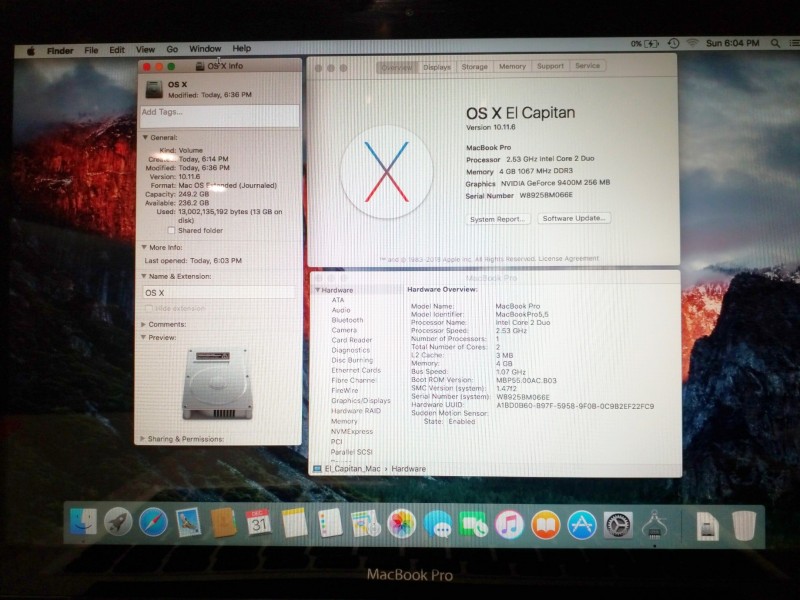Switch to the Service tab
The height and width of the screenshot is (600, 800).
point(587,66)
